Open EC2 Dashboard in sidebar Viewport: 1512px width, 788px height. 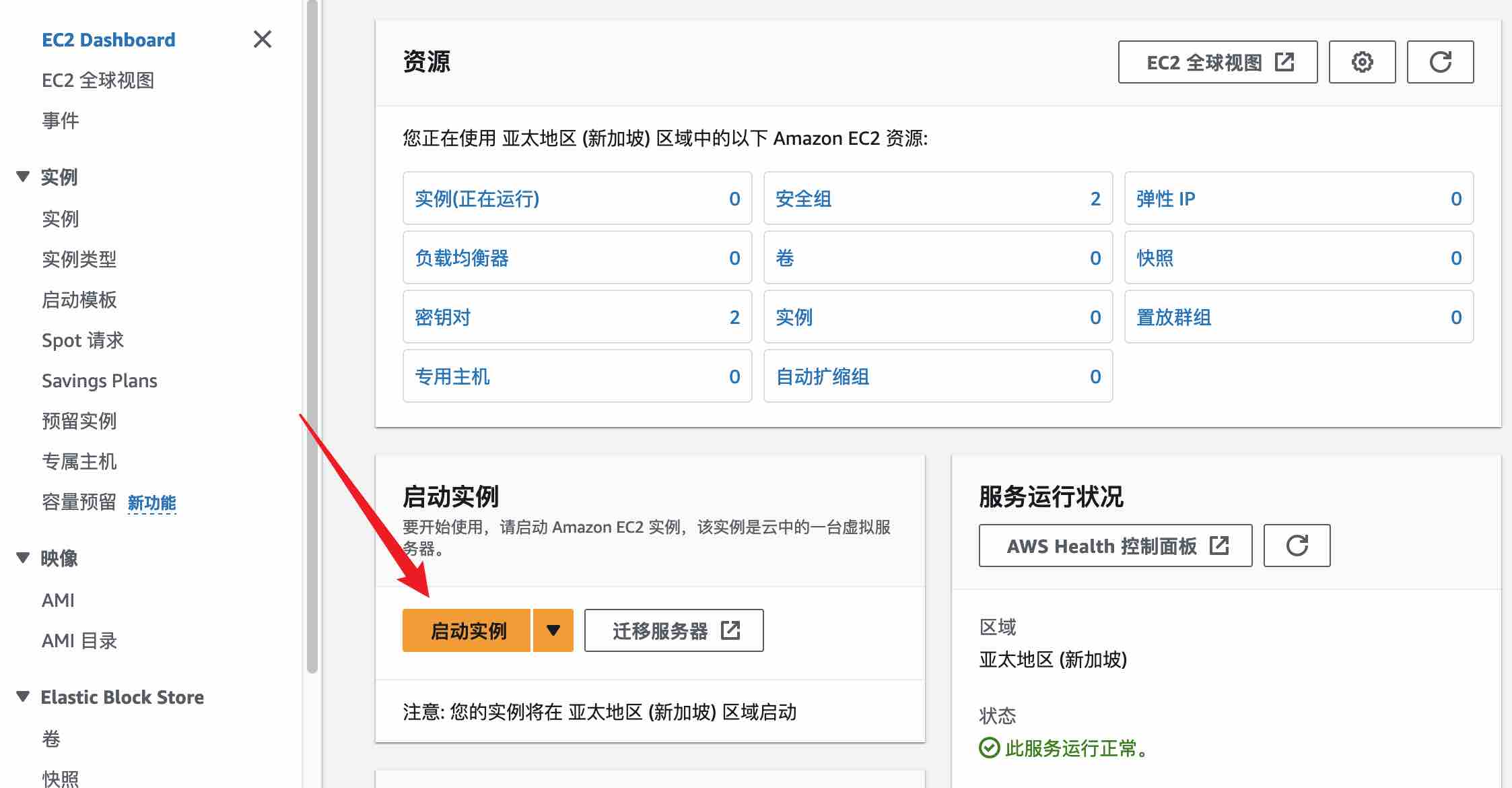[x=108, y=40]
